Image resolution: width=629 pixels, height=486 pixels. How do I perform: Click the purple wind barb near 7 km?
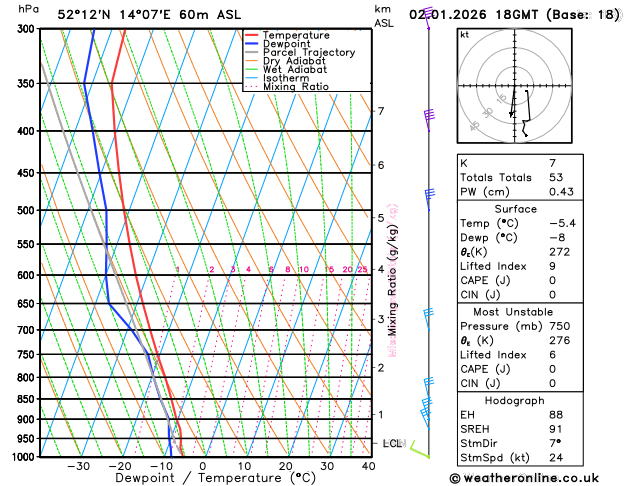pos(429,119)
